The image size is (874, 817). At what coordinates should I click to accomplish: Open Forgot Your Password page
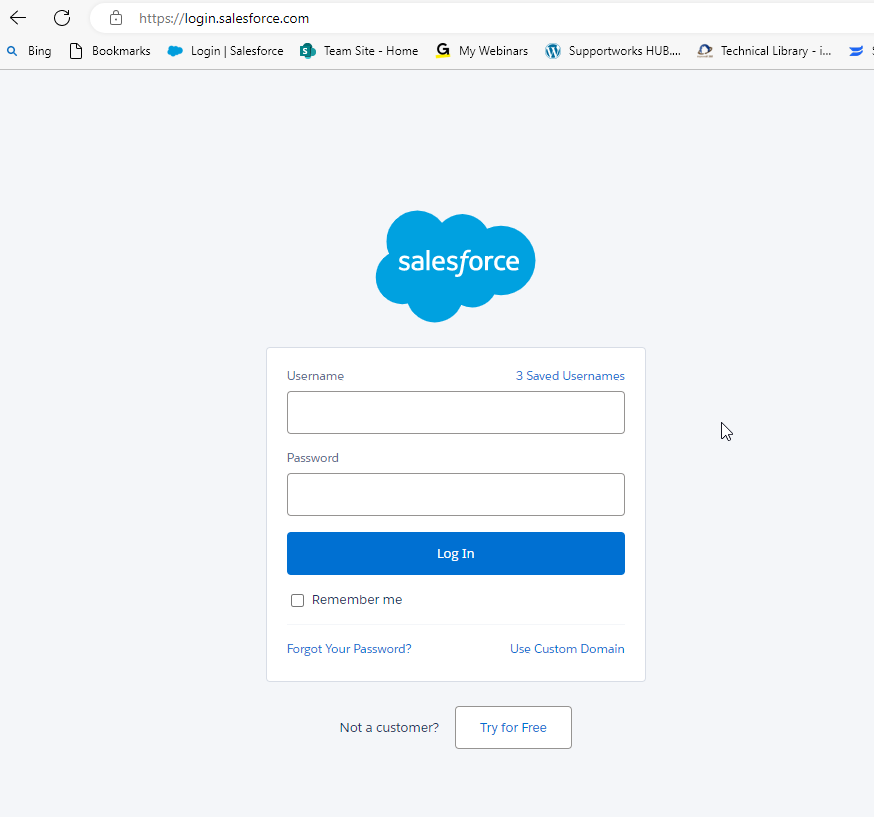pyautogui.click(x=348, y=648)
